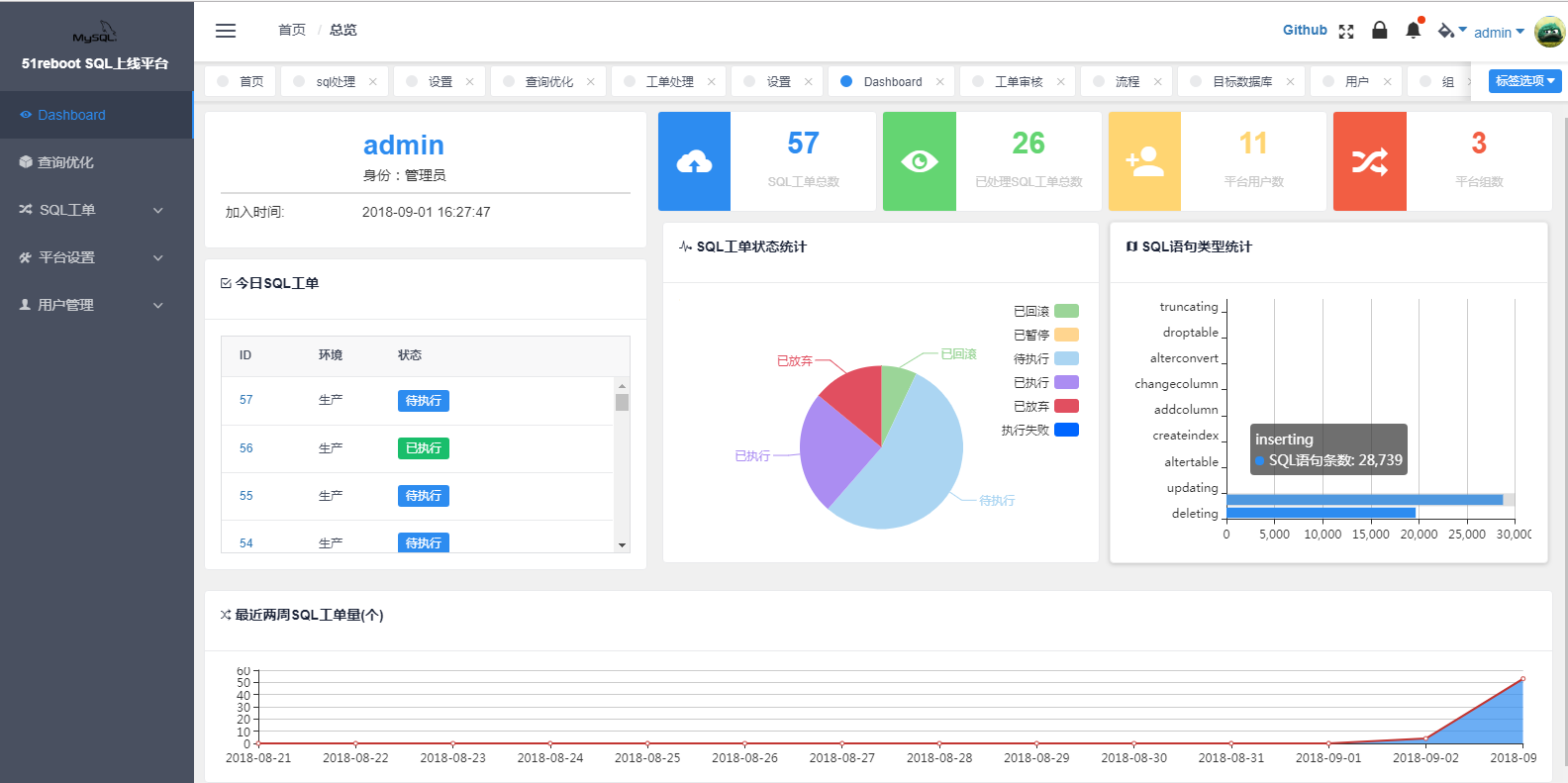Close the Dashboard tab
This screenshot has height=783, width=1568.
pos(940,82)
